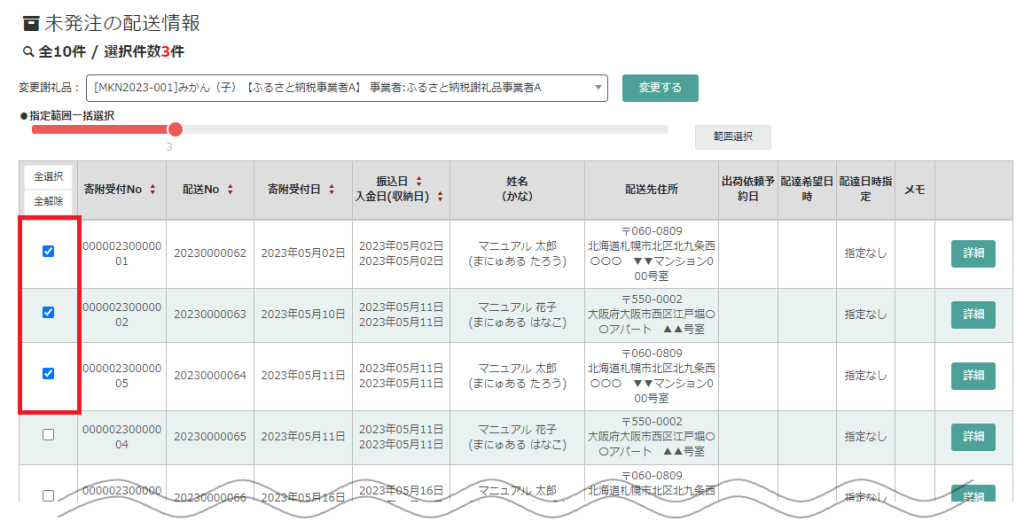Screen dimensions: 1024x529
Task: Click the box icon beside 未発注の配送情報
Action: point(29,22)
